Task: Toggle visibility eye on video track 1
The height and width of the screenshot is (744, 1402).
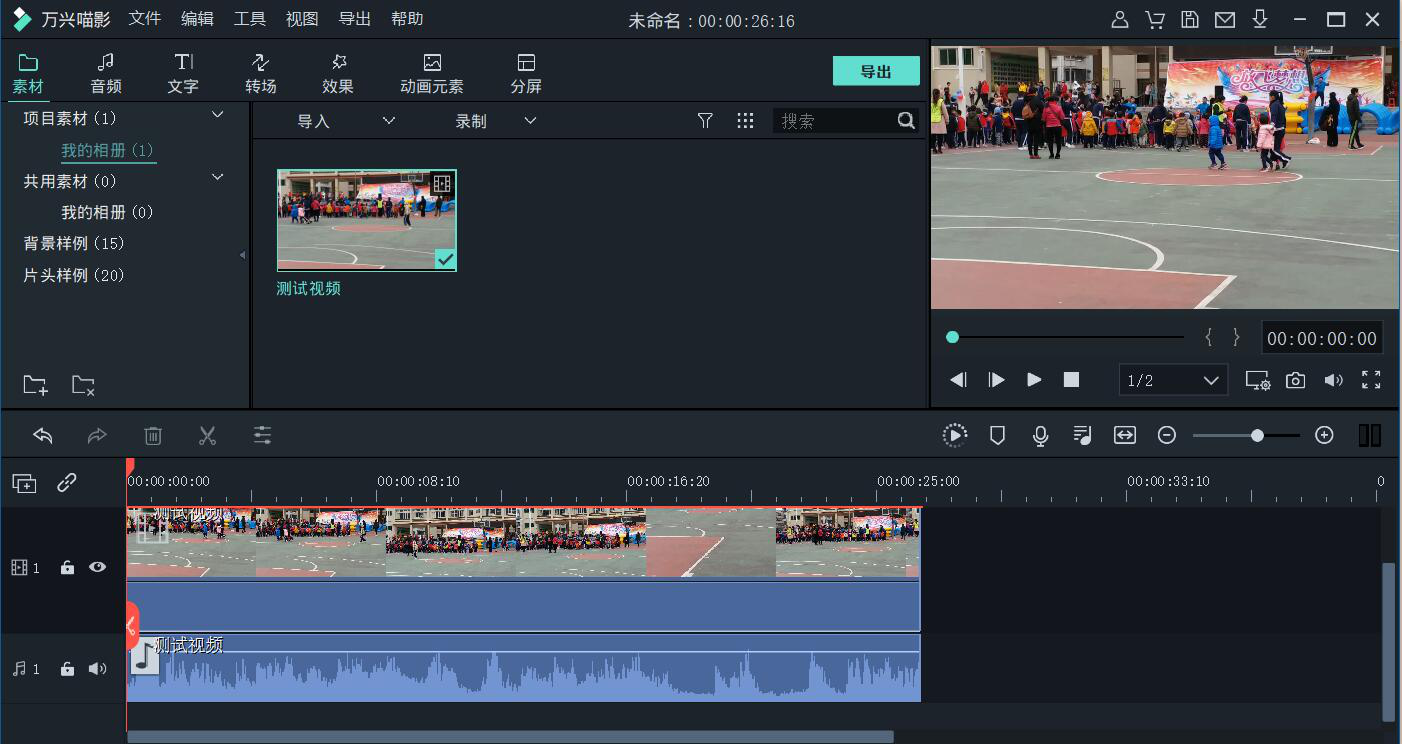Action: (x=97, y=567)
